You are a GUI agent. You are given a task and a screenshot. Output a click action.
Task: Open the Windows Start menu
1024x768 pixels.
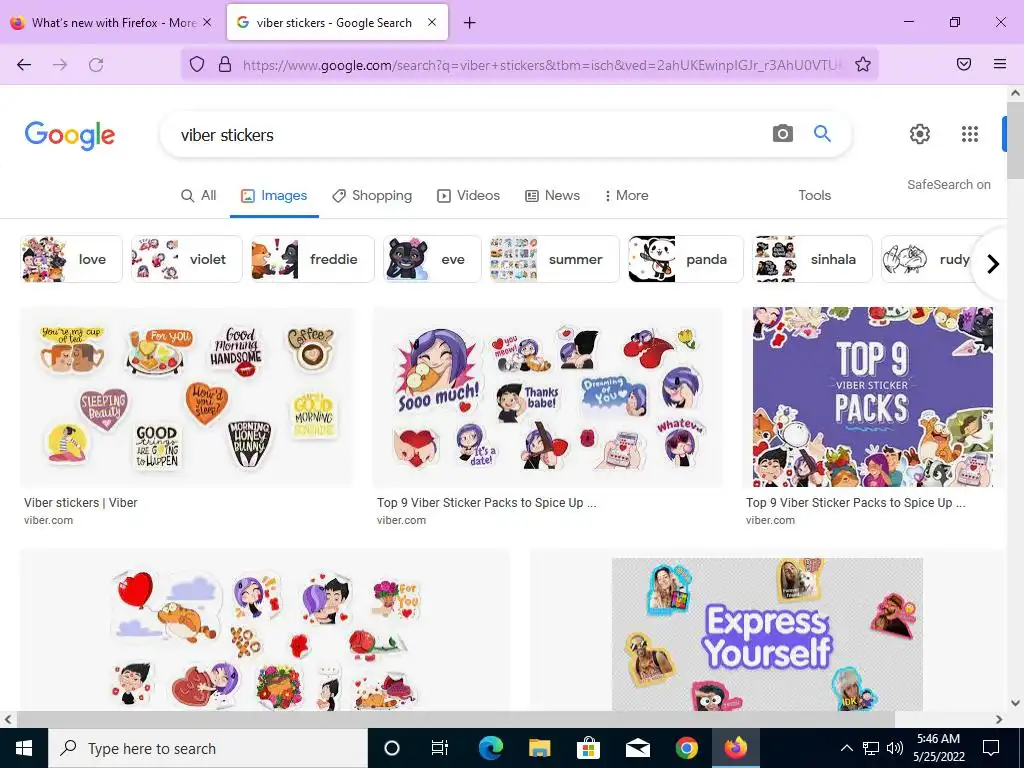click(x=24, y=748)
